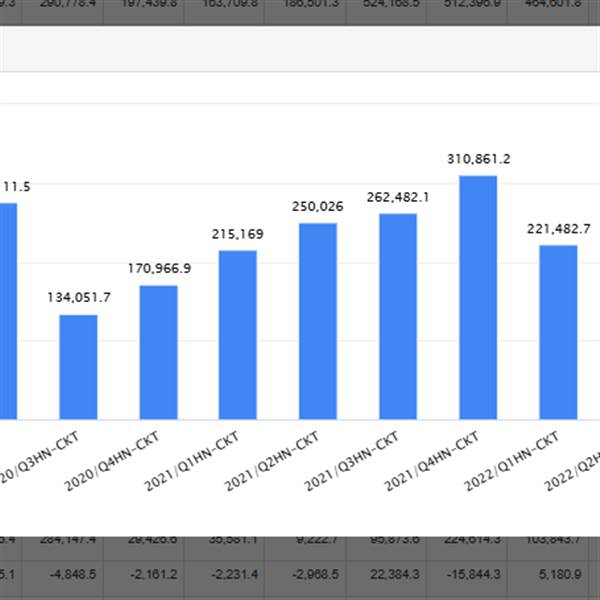Select the 2022/Q1HN-CKT bar
This screenshot has width=600, height=600.
point(558,332)
